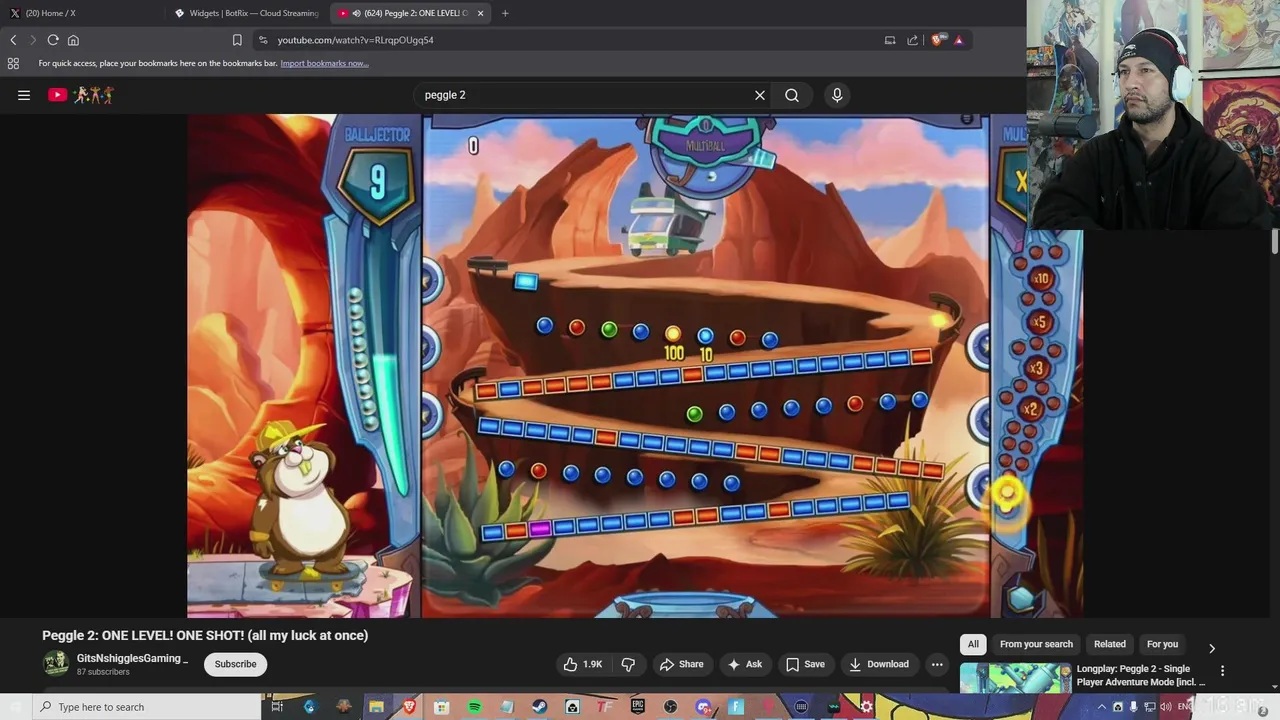
Task: Open the bookmarks bar apps grid icon
Action: coord(13,63)
